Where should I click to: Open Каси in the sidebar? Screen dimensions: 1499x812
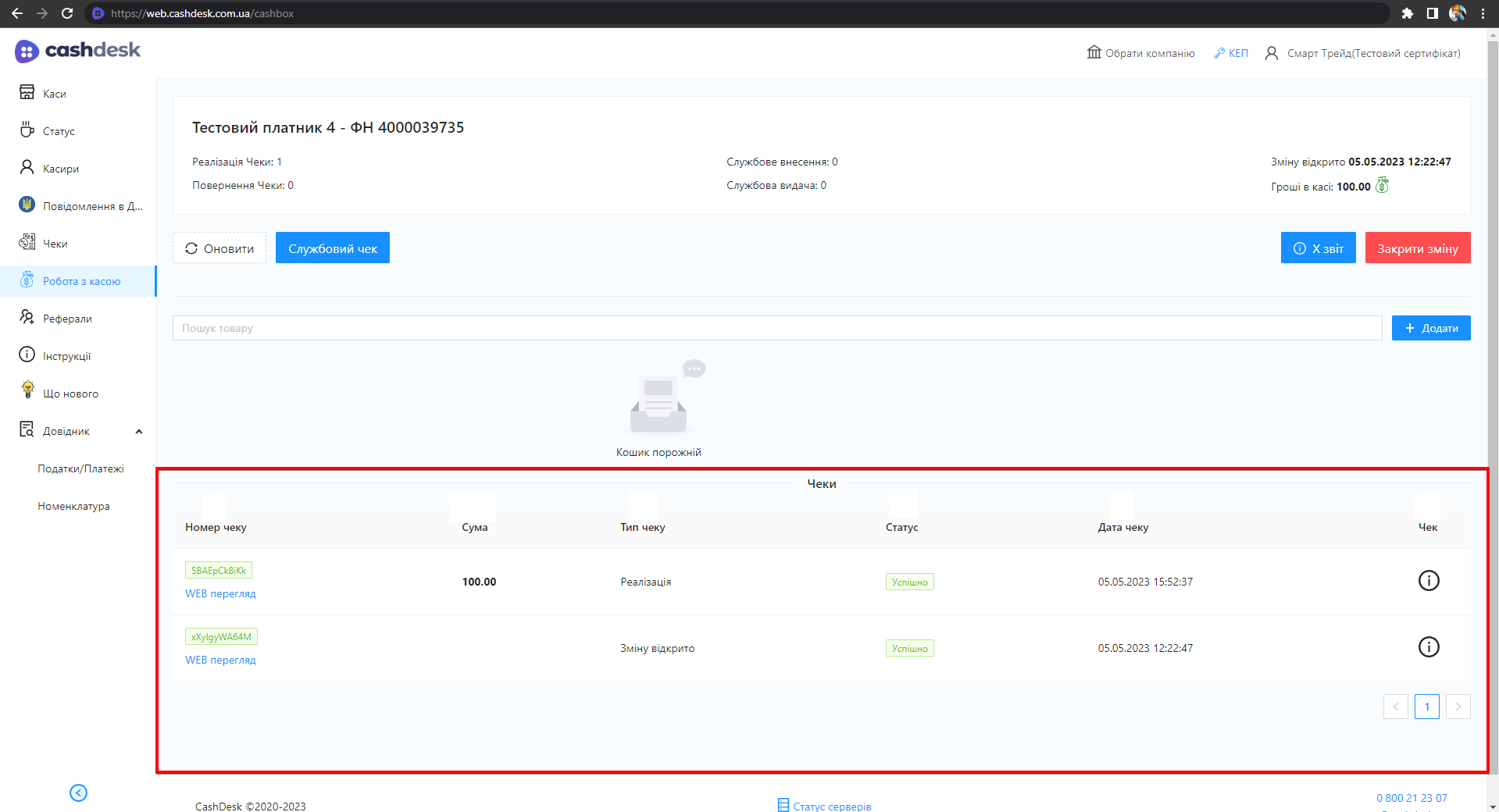[54, 94]
